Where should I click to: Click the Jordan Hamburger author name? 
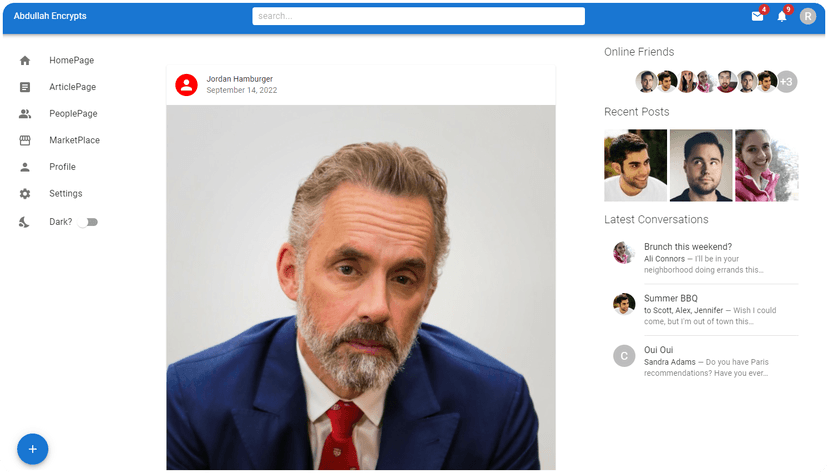pos(239,79)
